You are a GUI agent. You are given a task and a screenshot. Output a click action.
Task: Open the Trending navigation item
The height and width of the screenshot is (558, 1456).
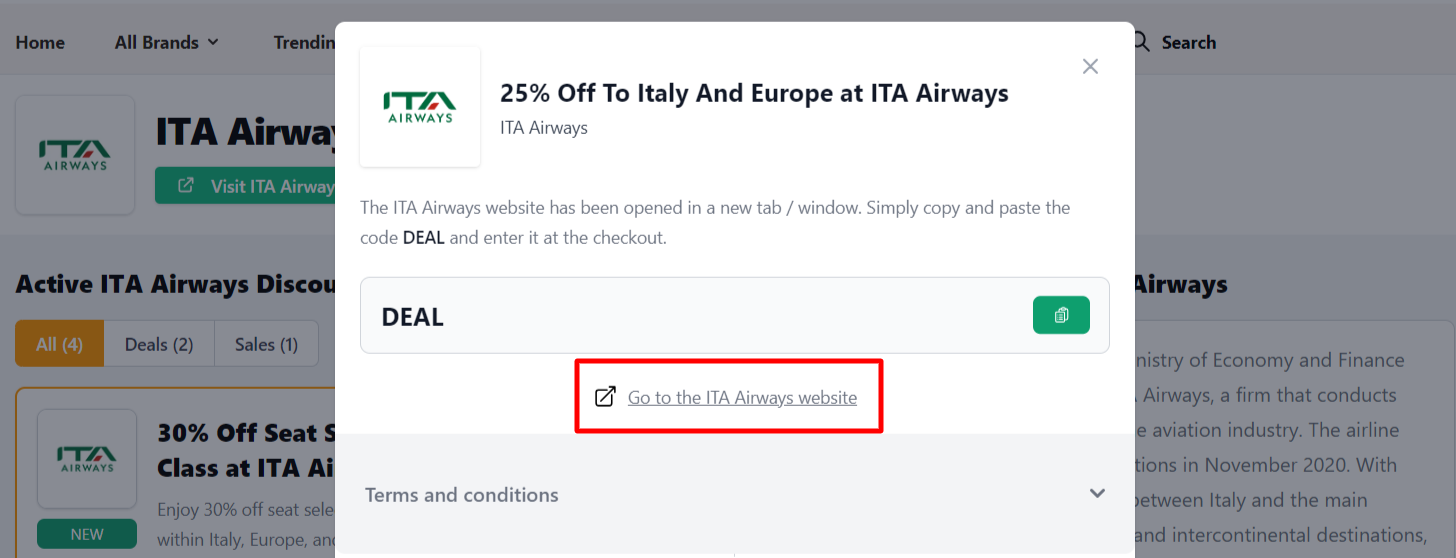(x=304, y=42)
